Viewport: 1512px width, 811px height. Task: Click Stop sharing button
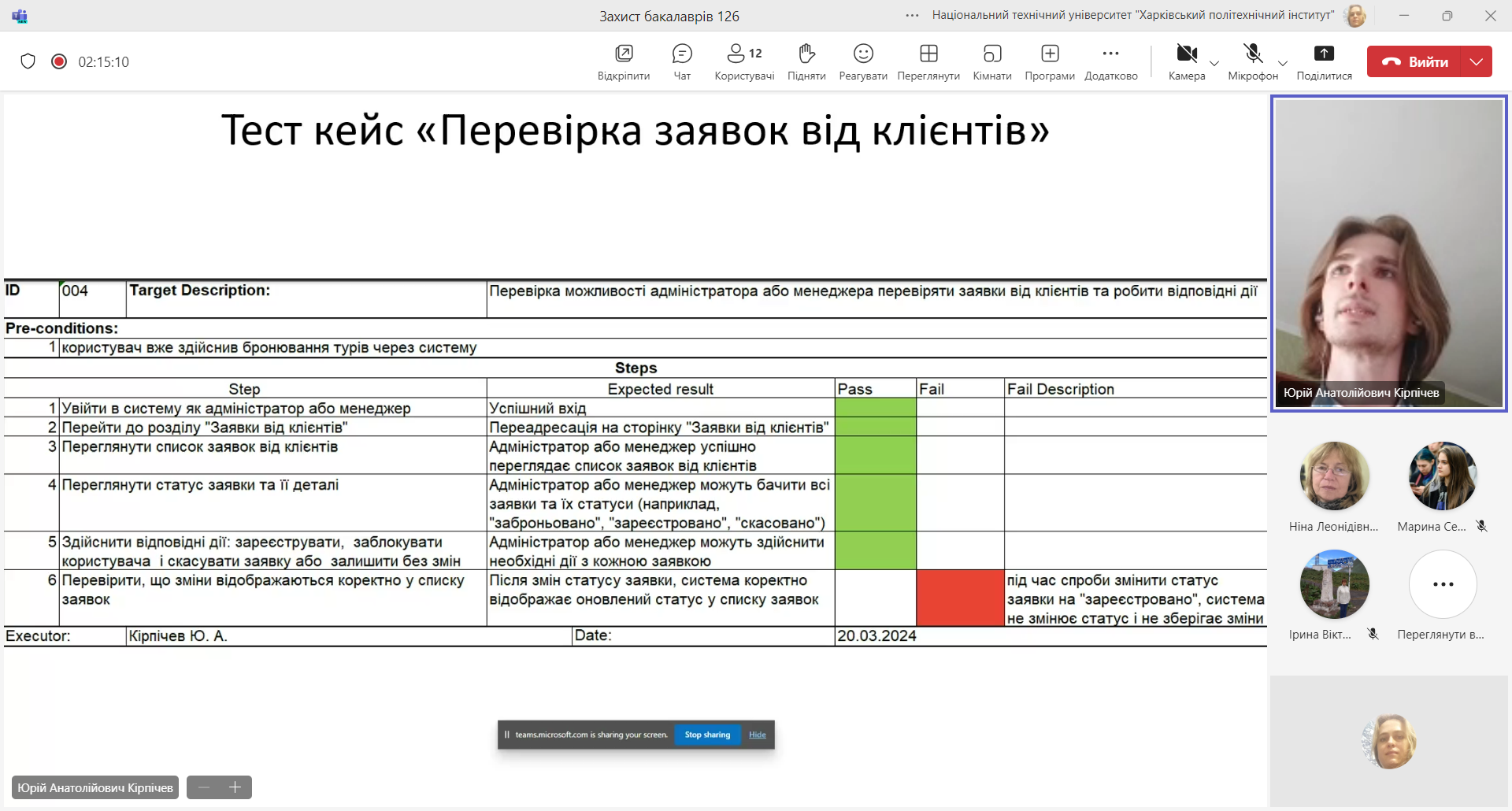click(707, 735)
